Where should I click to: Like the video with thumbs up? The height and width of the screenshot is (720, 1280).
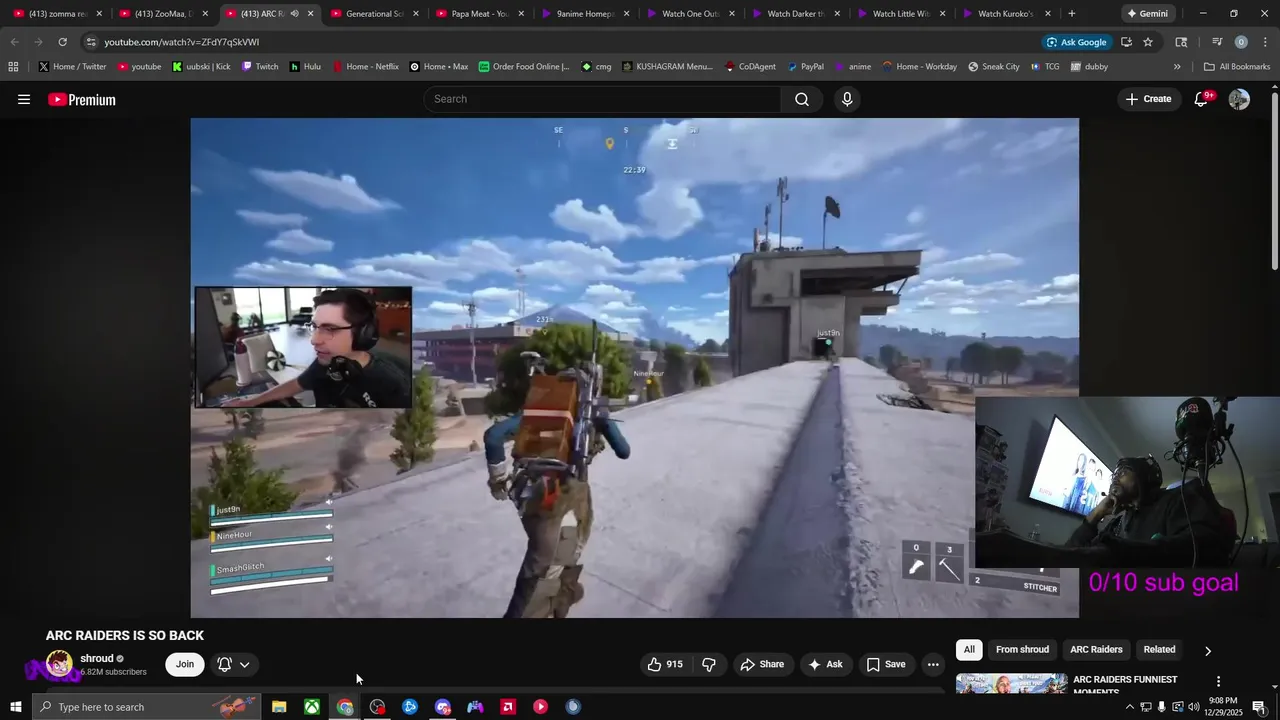click(665, 664)
